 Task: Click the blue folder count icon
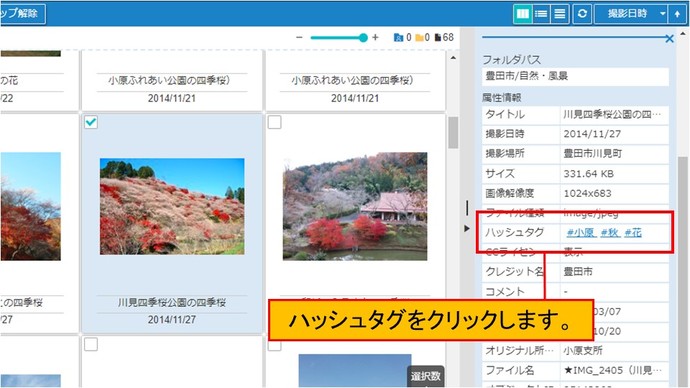tap(398, 37)
